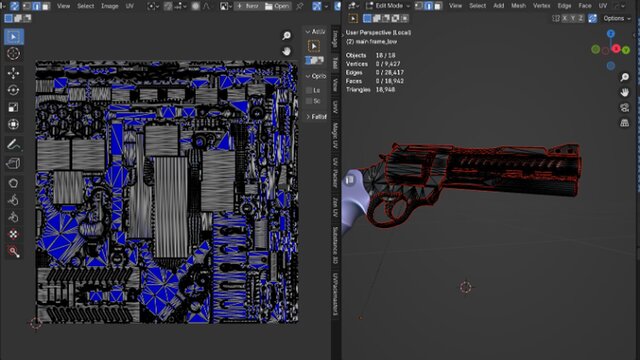This screenshot has height=360, width=640.
Task: Choose the Scale tool in UV editor
Action: (x=13, y=107)
